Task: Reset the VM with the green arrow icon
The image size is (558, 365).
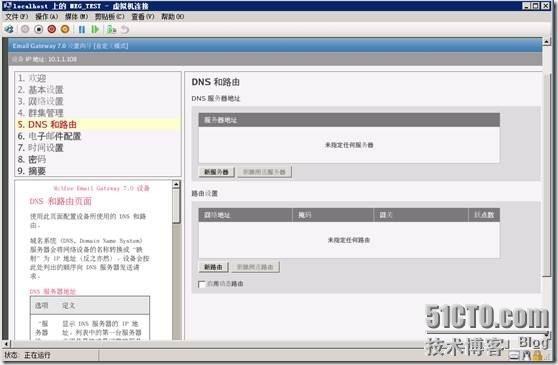Action: pyautogui.click(x=95, y=30)
